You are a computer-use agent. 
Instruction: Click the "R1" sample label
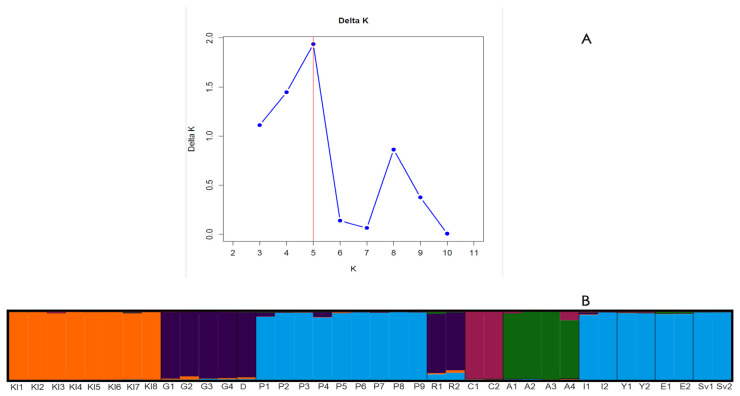click(x=437, y=387)
